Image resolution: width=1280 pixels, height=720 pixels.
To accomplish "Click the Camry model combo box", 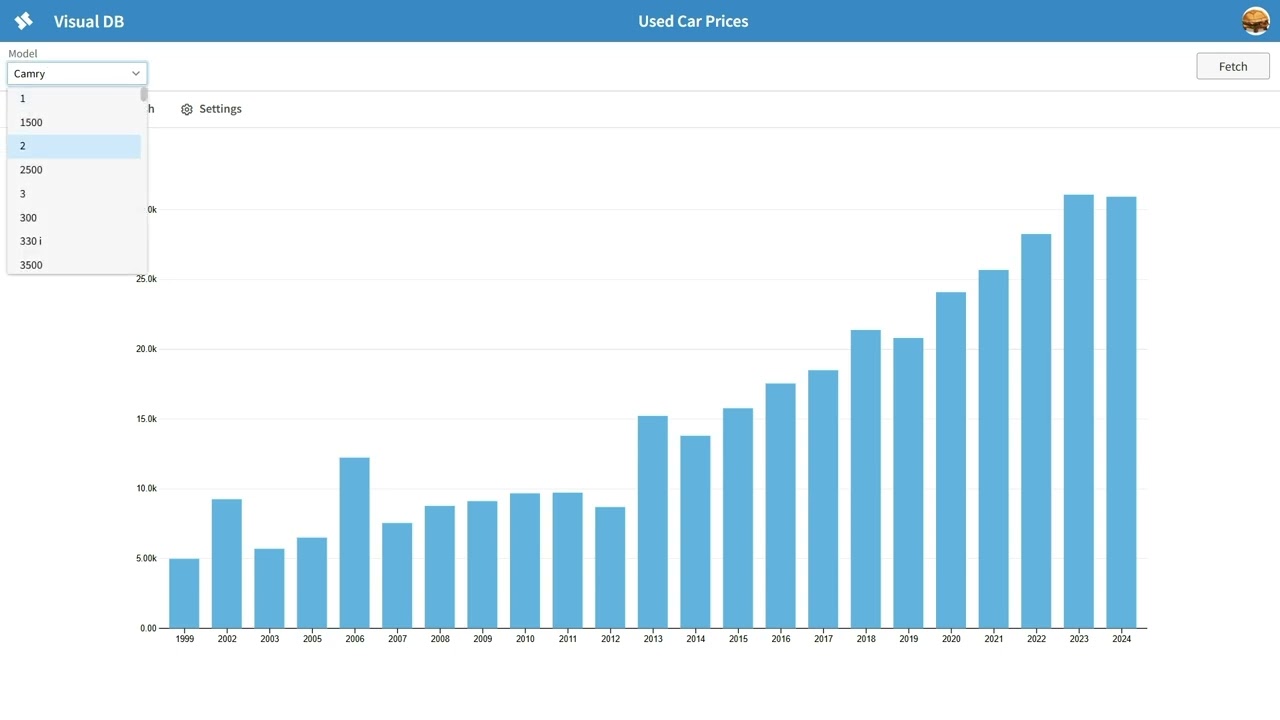I will (x=77, y=73).
